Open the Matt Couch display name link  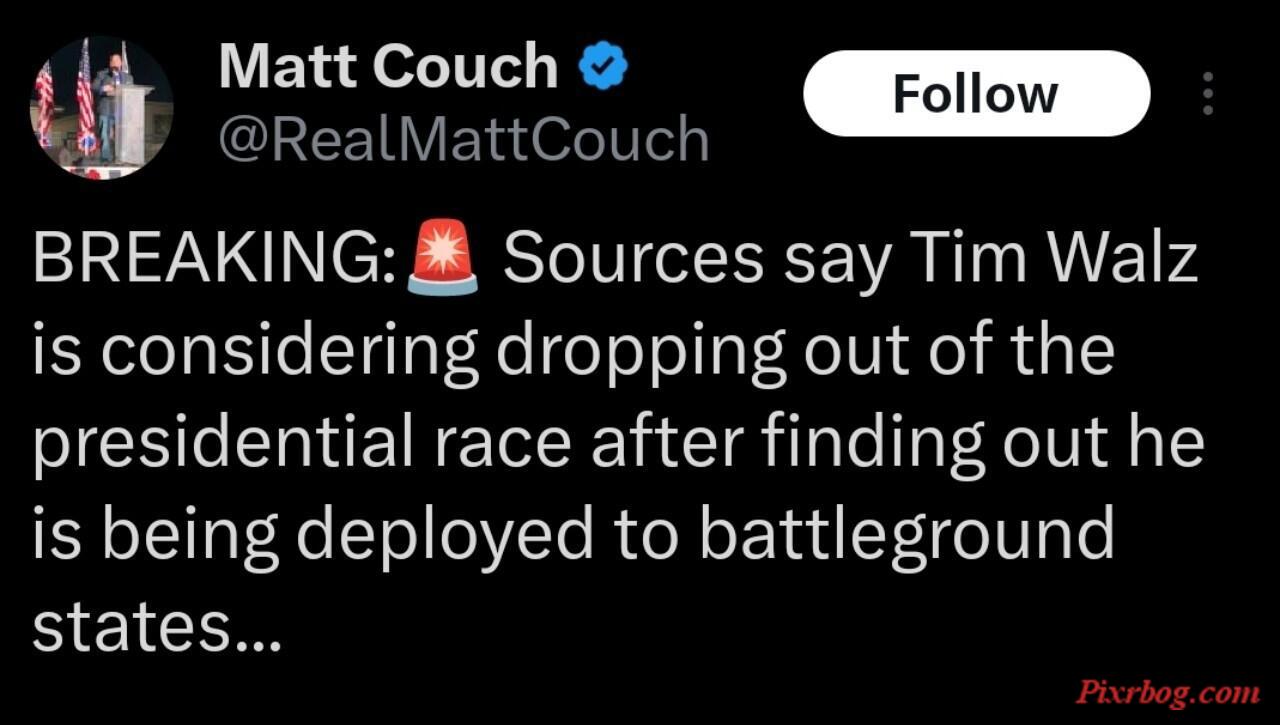pyautogui.click(x=388, y=67)
